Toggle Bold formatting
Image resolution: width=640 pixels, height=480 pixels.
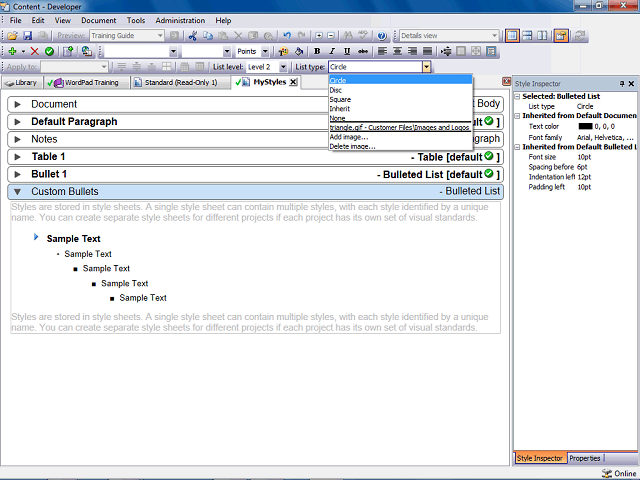(317, 51)
